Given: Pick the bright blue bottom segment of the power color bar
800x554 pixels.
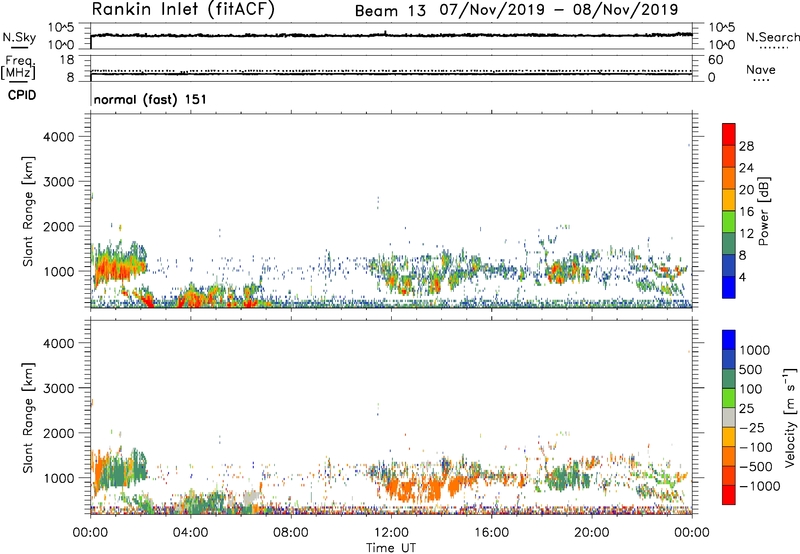Looking at the screenshot, I should (x=729, y=287).
